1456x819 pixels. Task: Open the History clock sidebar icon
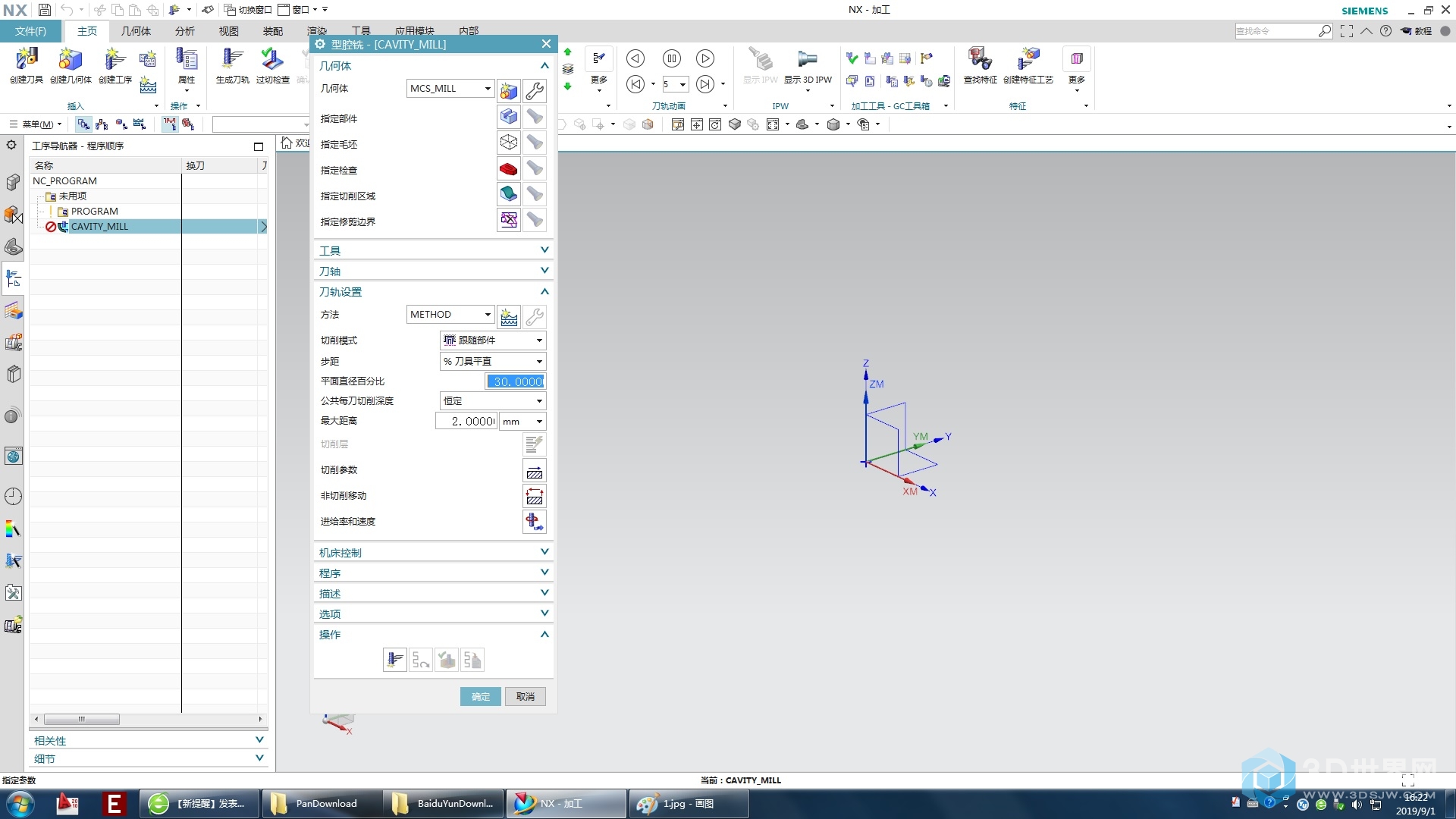pos(13,497)
